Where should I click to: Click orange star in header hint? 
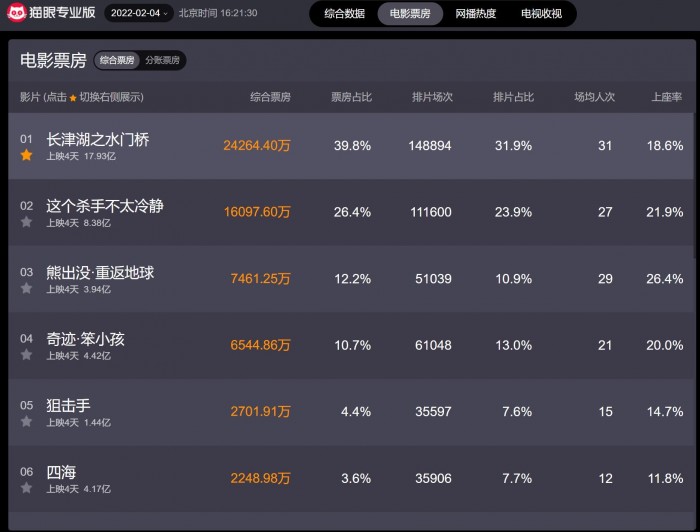(73, 98)
